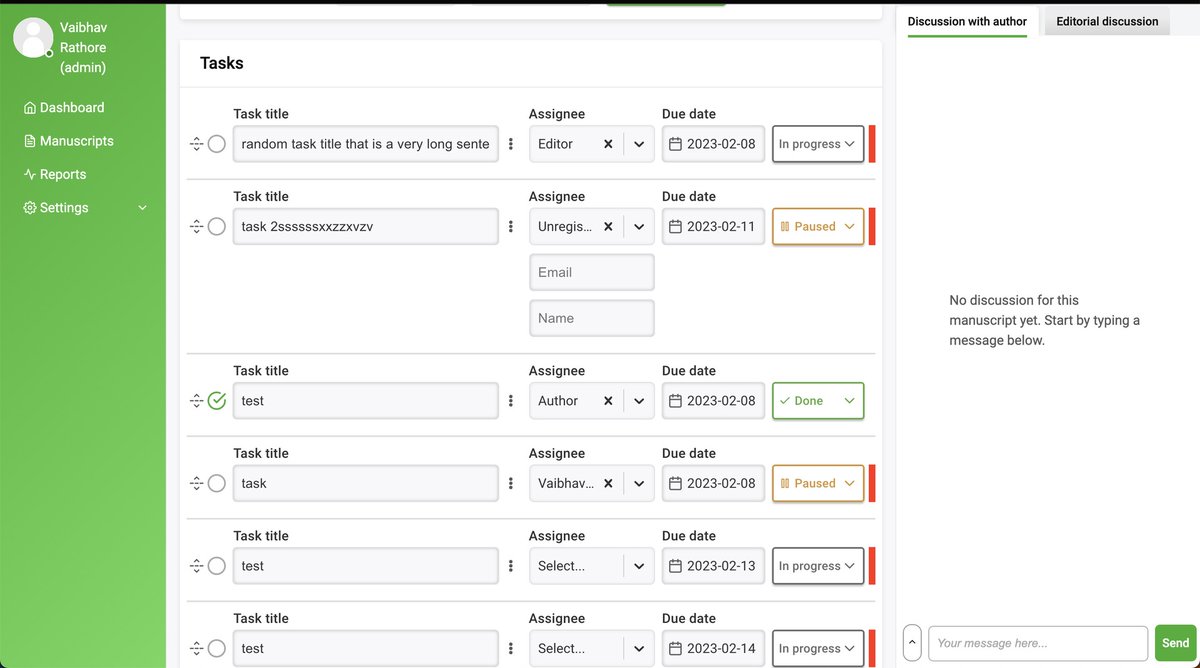Edit the 'random task title' title field
This screenshot has height=668, width=1200.
point(366,144)
